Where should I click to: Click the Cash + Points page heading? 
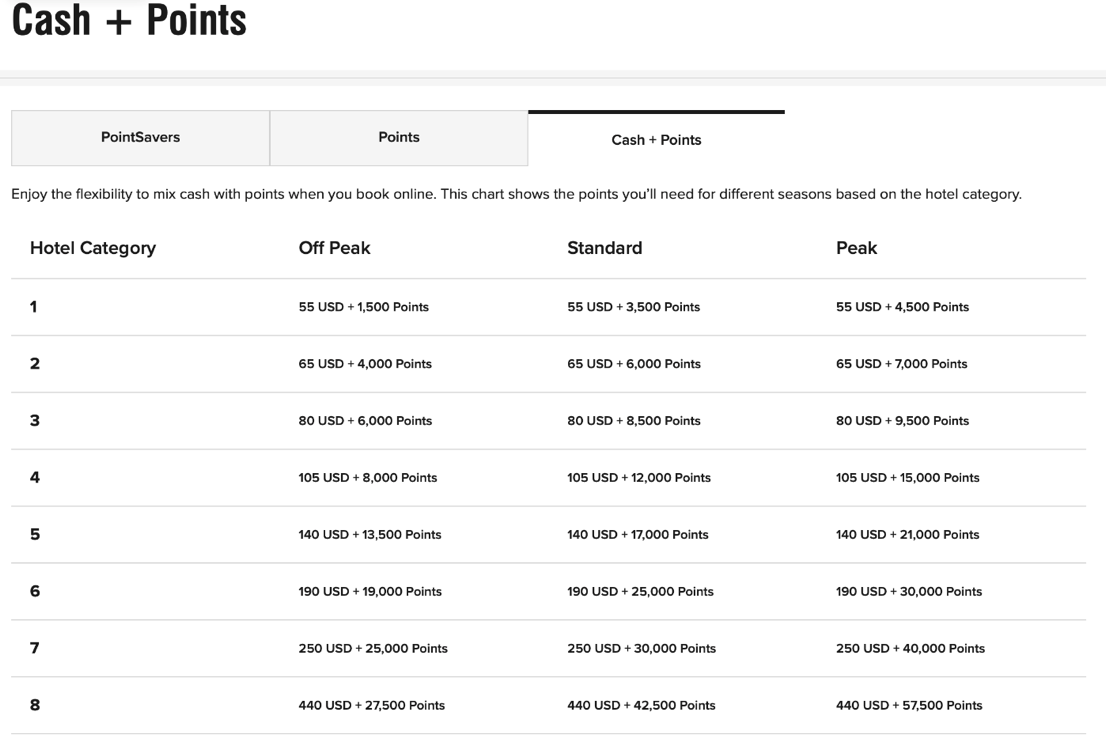pyautogui.click(x=128, y=21)
